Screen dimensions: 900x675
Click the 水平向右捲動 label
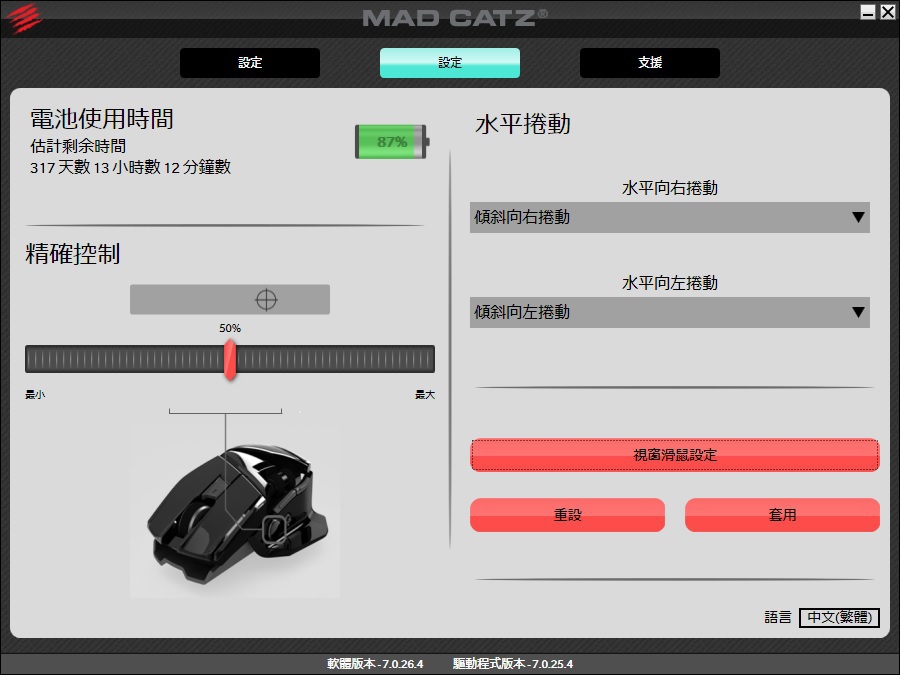670,188
